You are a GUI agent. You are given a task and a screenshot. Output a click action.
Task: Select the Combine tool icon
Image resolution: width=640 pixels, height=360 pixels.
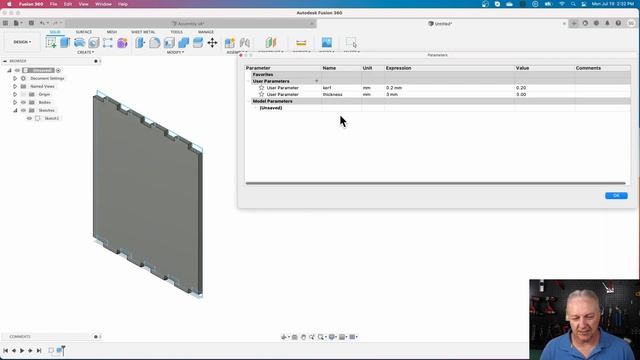[183, 42]
